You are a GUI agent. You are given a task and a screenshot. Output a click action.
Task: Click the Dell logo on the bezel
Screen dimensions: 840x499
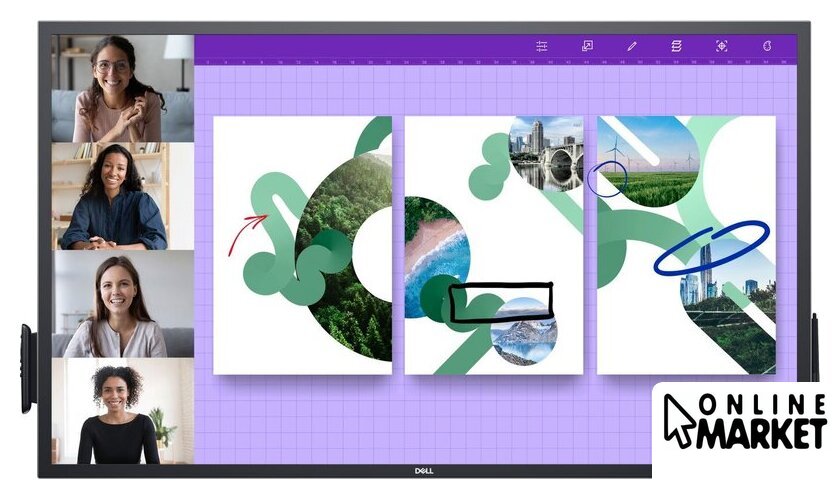point(422,469)
